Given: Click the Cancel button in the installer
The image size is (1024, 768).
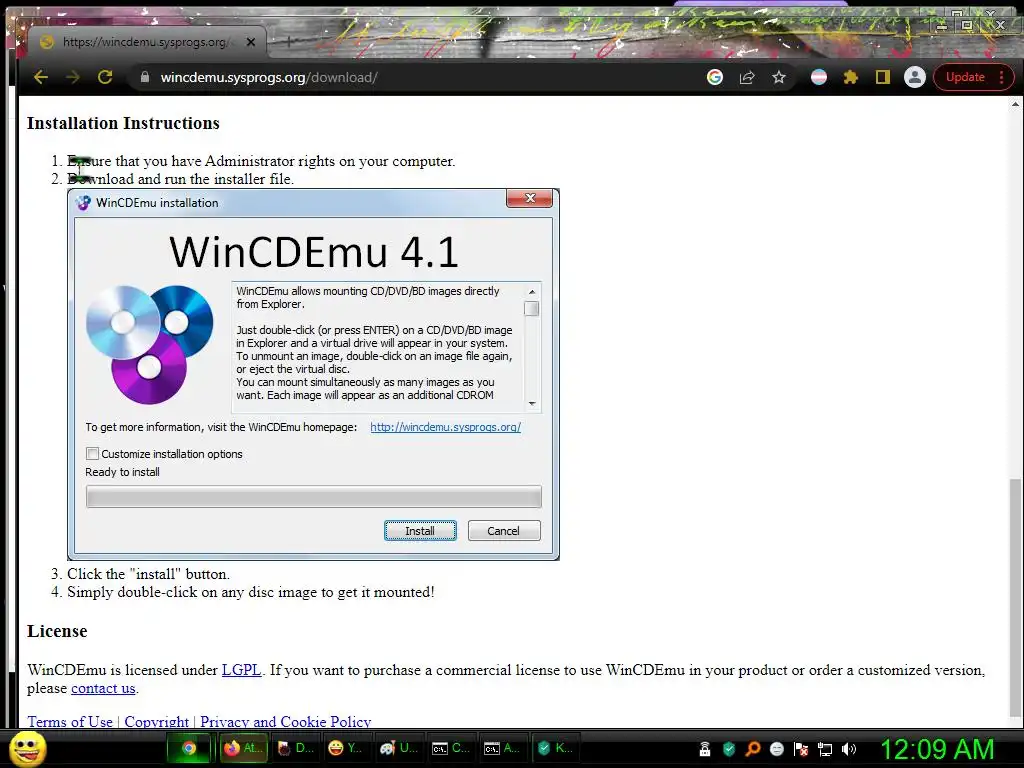Looking at the screenshot, I should 504,531.
